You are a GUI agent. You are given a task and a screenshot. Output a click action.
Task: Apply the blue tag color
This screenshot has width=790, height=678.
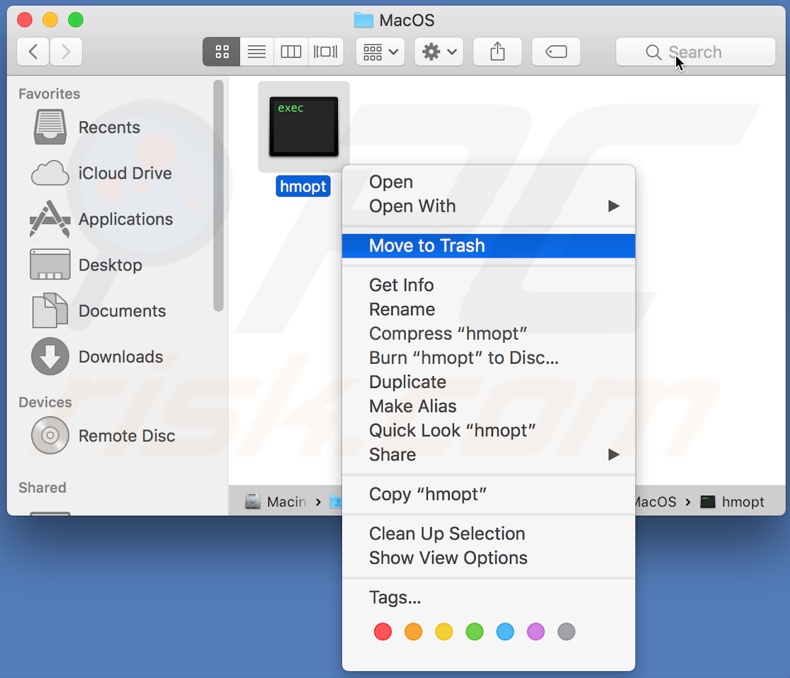coord(505,632)
